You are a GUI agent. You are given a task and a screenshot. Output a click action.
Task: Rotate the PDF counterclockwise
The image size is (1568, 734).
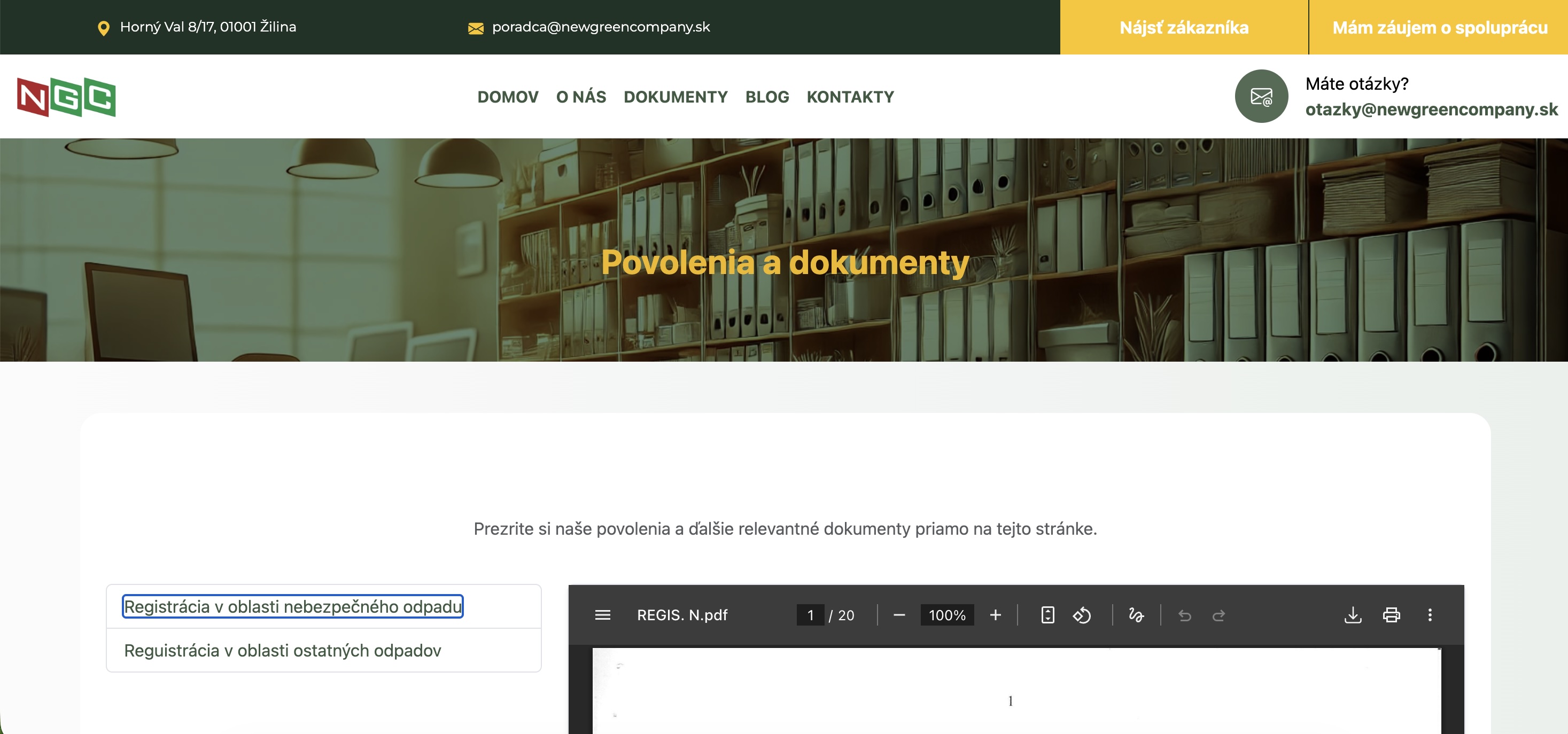click(x=1082, y=615)
